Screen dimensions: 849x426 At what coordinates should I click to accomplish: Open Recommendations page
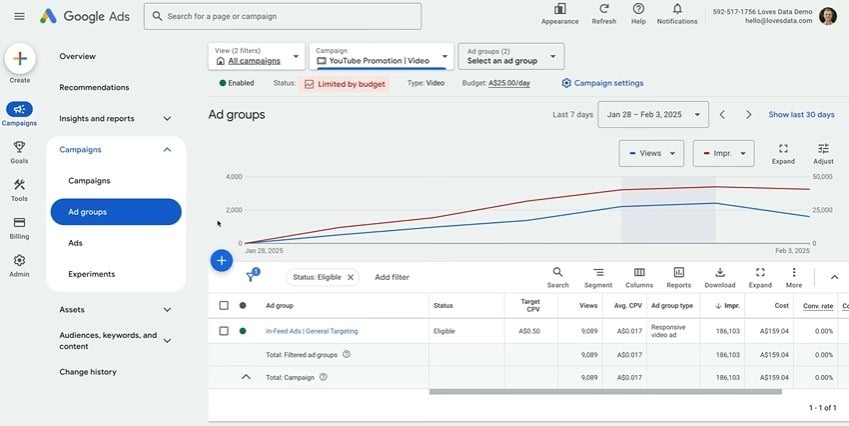point(94,87)
